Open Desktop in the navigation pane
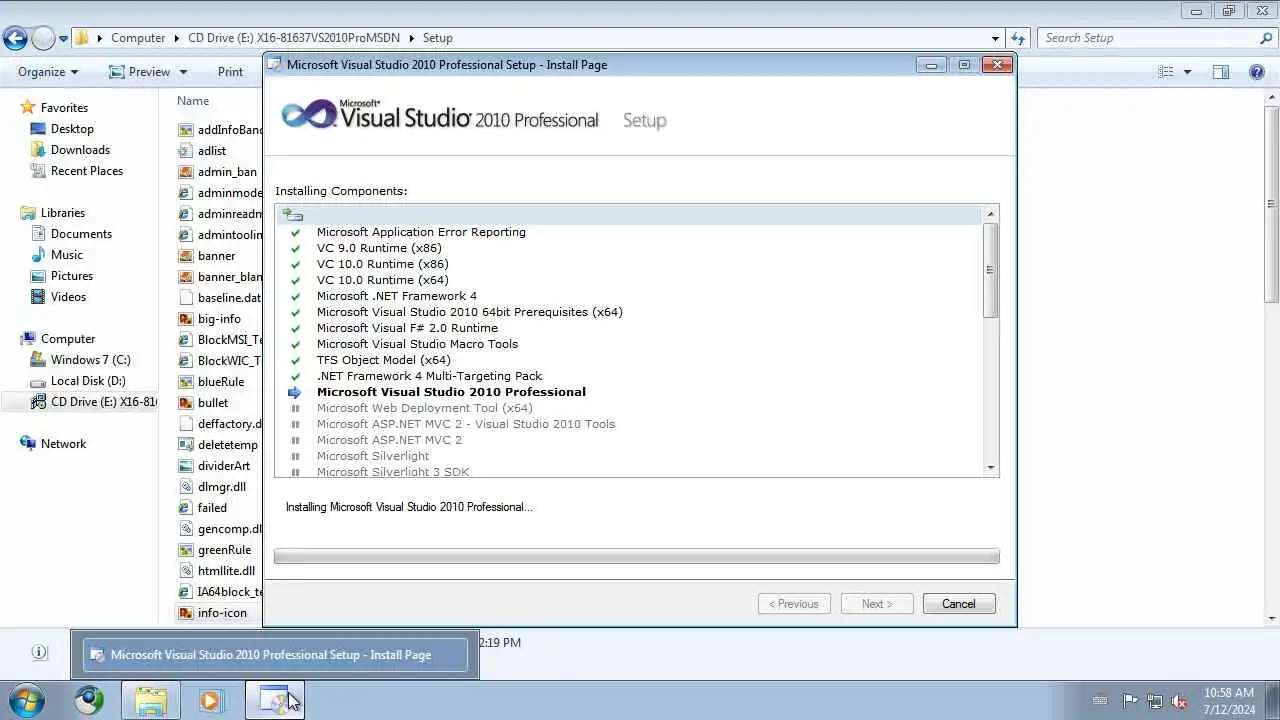The image size is (1280, 720). tap(72, 129)
